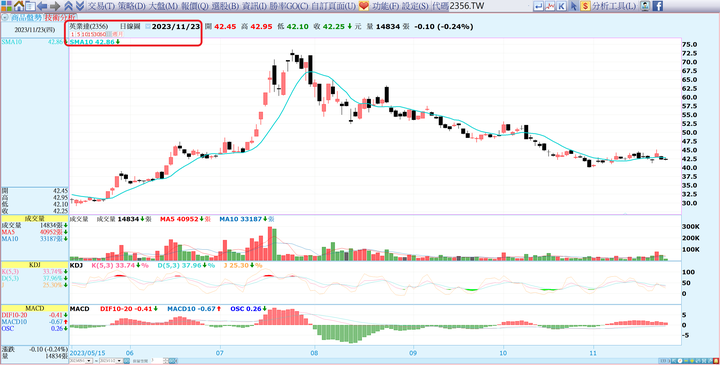Click the four-colored grid app icon
The width and height of the screenshot is (720, 365).
click(x=6, y=6)
